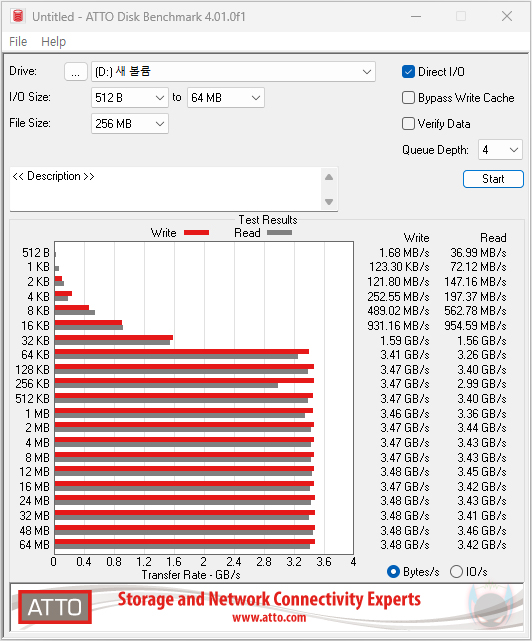Open the 64 MB maximum I/O size dropdown
Viewport: 532px width, 641px height.
click(226, 98)
